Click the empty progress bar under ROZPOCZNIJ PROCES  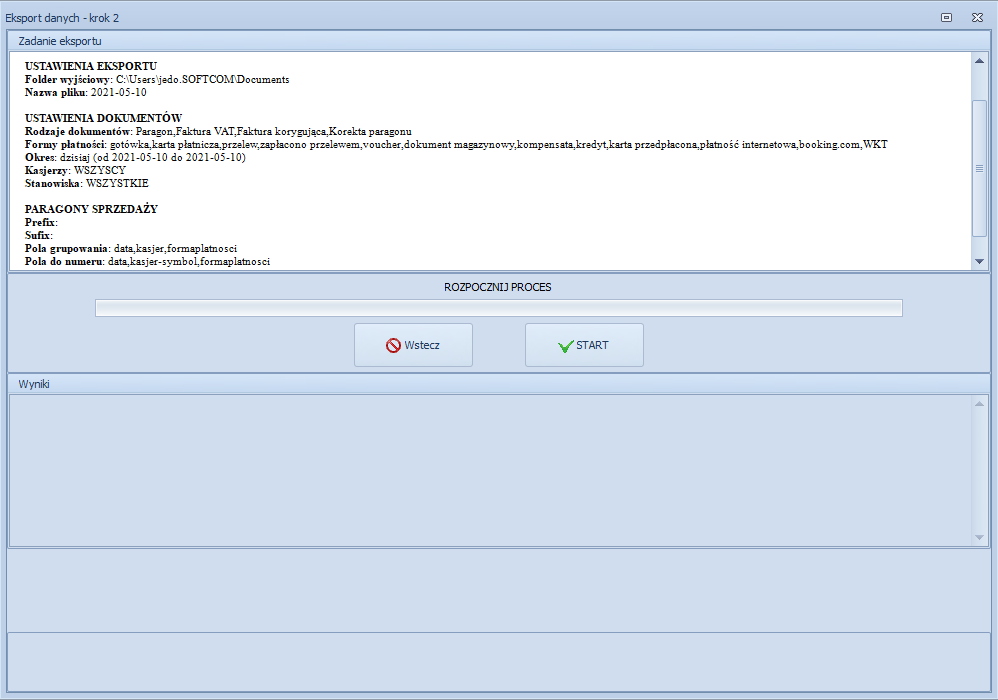[498, 308]
